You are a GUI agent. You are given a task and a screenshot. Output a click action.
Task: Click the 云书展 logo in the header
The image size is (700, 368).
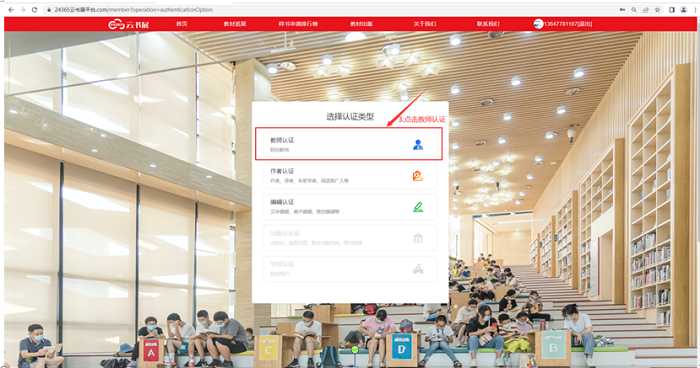point(129,25)
